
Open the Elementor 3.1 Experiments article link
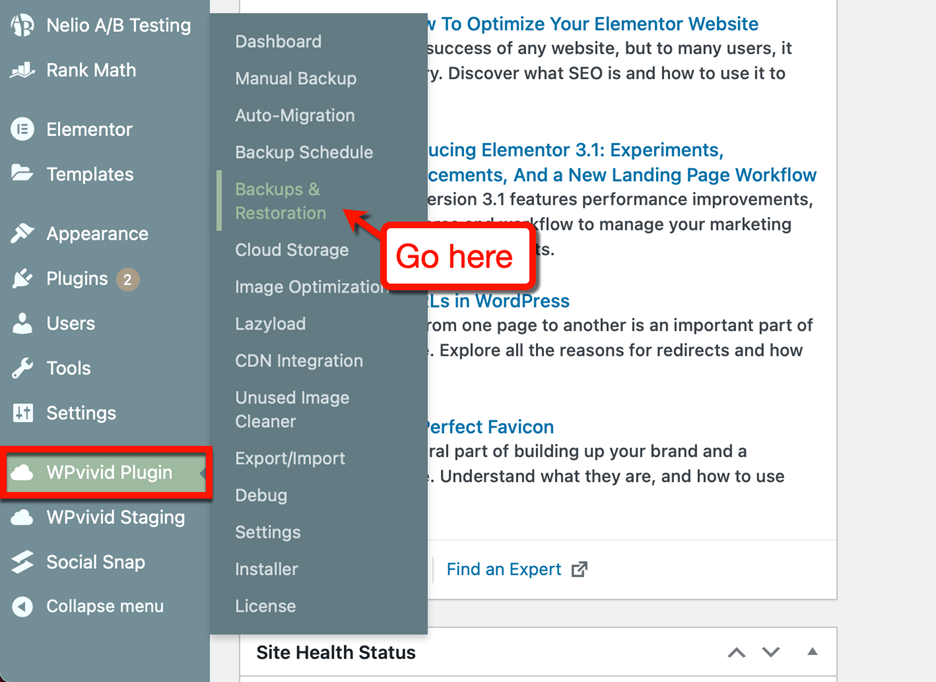pyautogui.click(x=622, y=162)
